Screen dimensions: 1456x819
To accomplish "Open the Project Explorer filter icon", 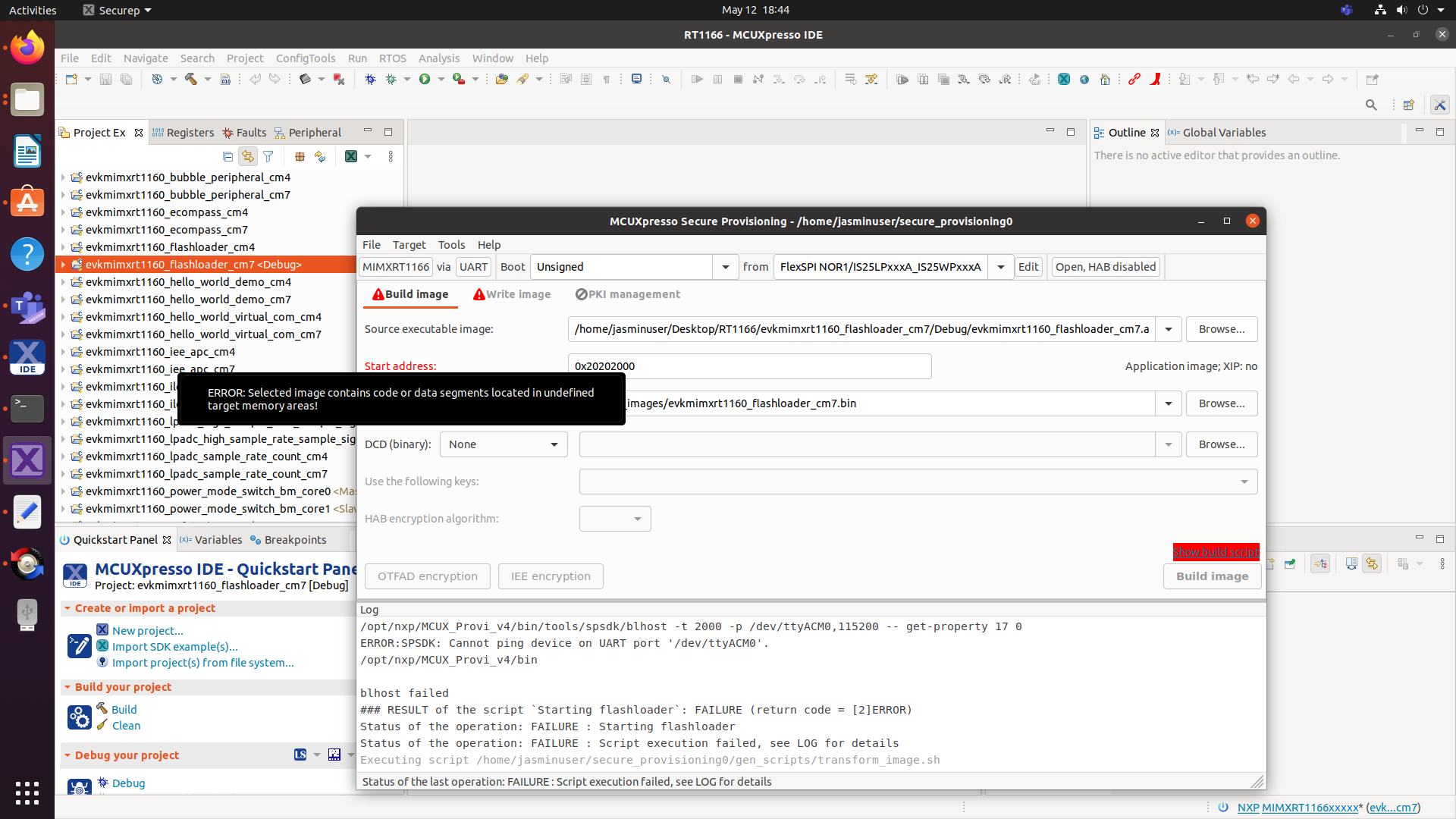I will point(268,157).
